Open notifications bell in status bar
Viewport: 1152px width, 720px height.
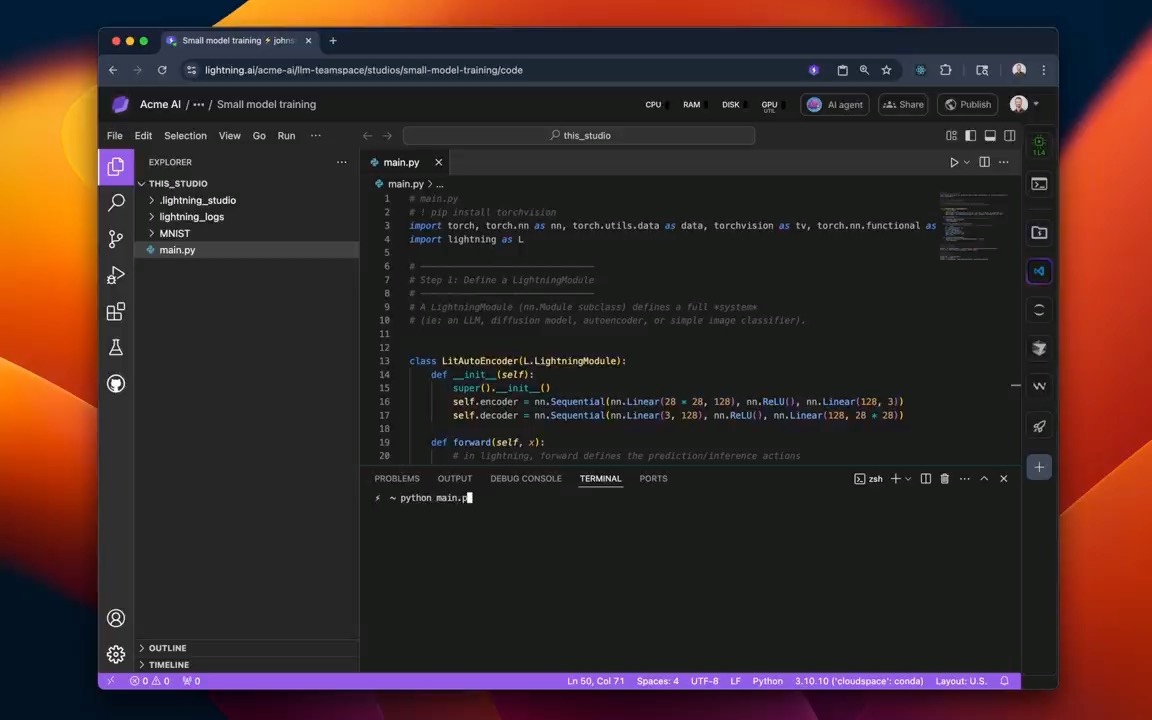[1004, 681]
